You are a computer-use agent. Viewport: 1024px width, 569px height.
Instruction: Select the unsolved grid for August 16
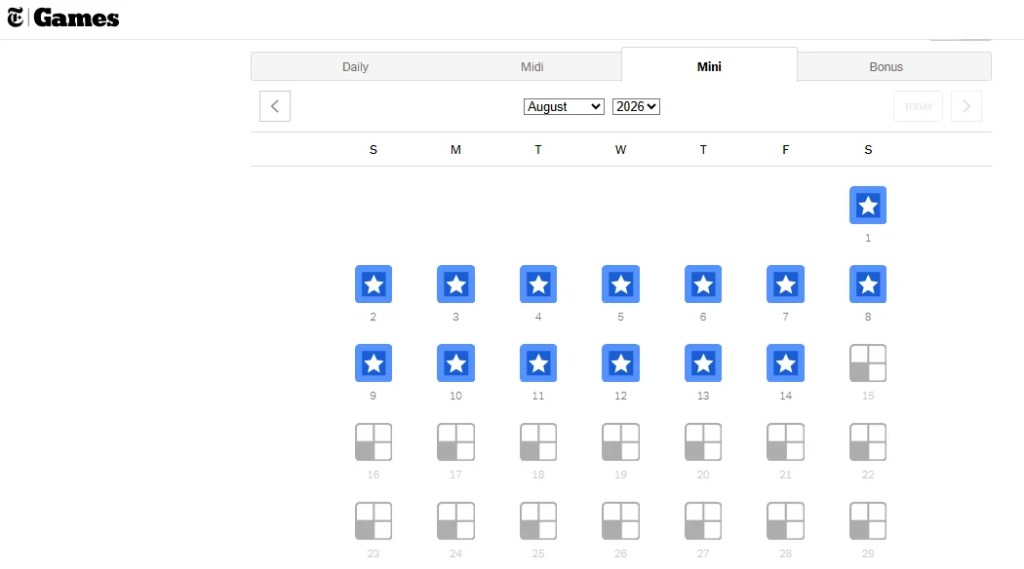point(373,442)
